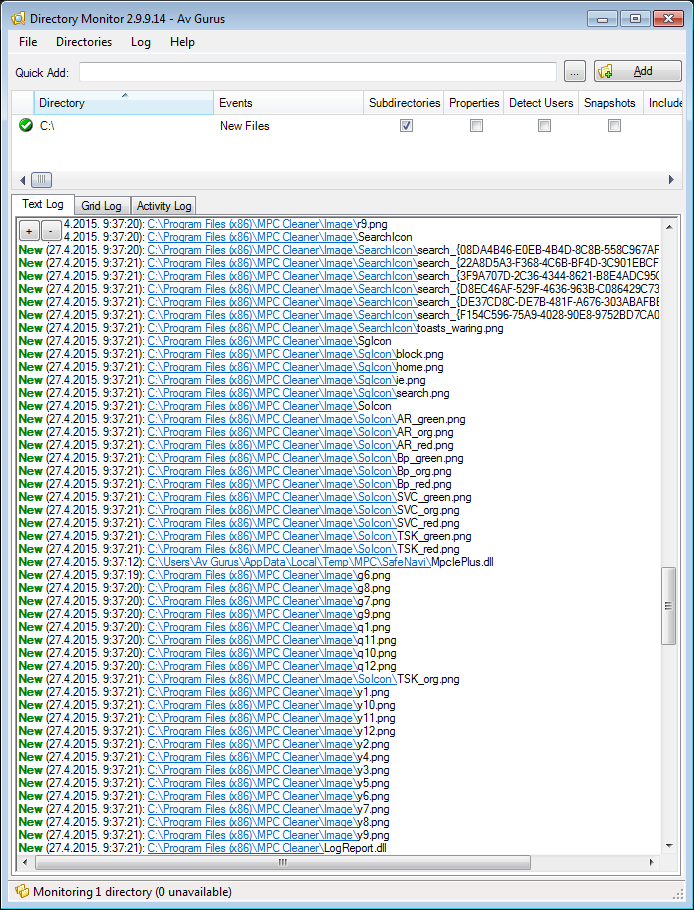Click the Events column header
This screenshot has height=910, width=694.
(288, 103)
